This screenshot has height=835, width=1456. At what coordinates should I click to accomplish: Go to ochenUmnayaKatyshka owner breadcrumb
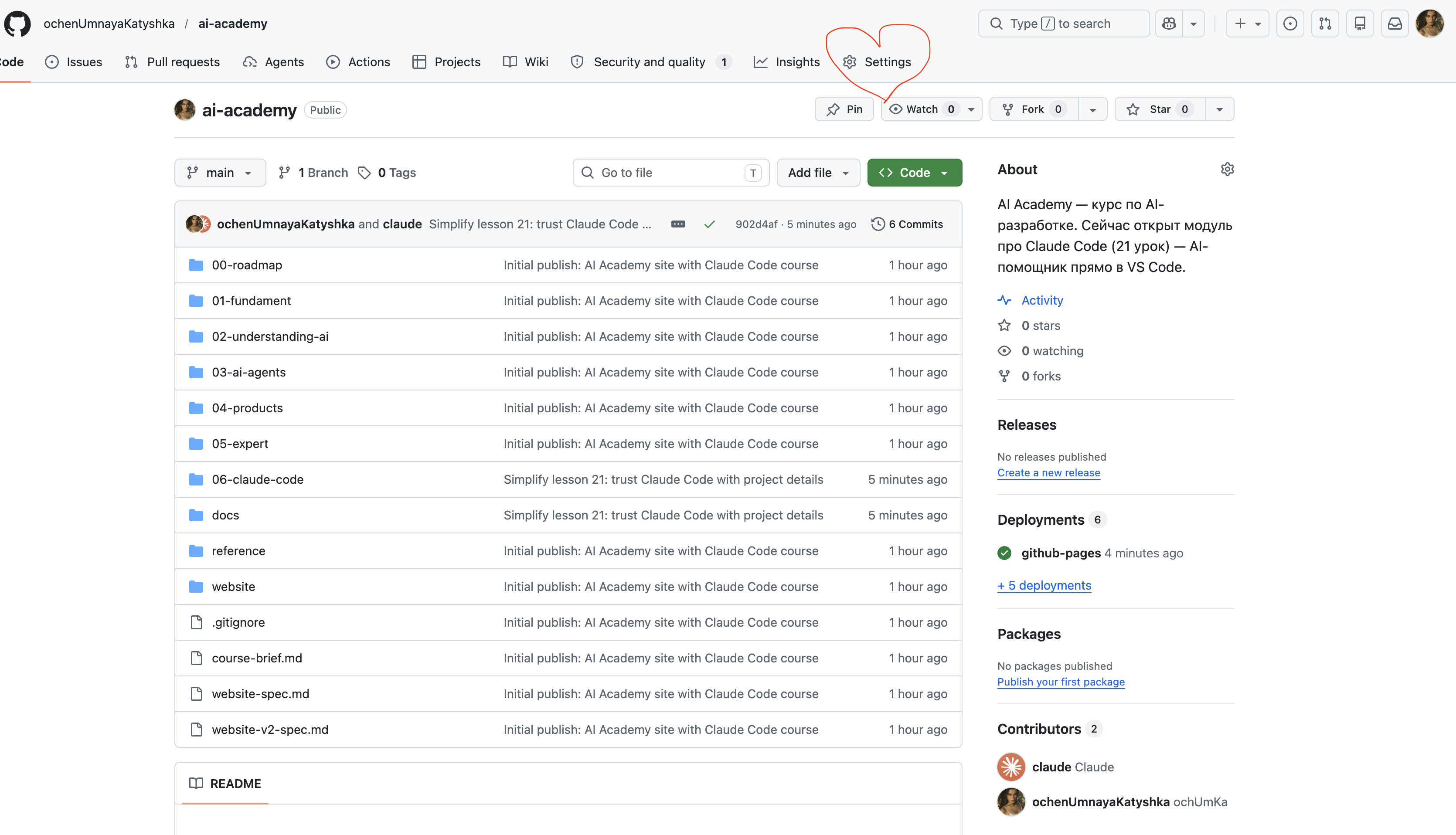[109, 24]
